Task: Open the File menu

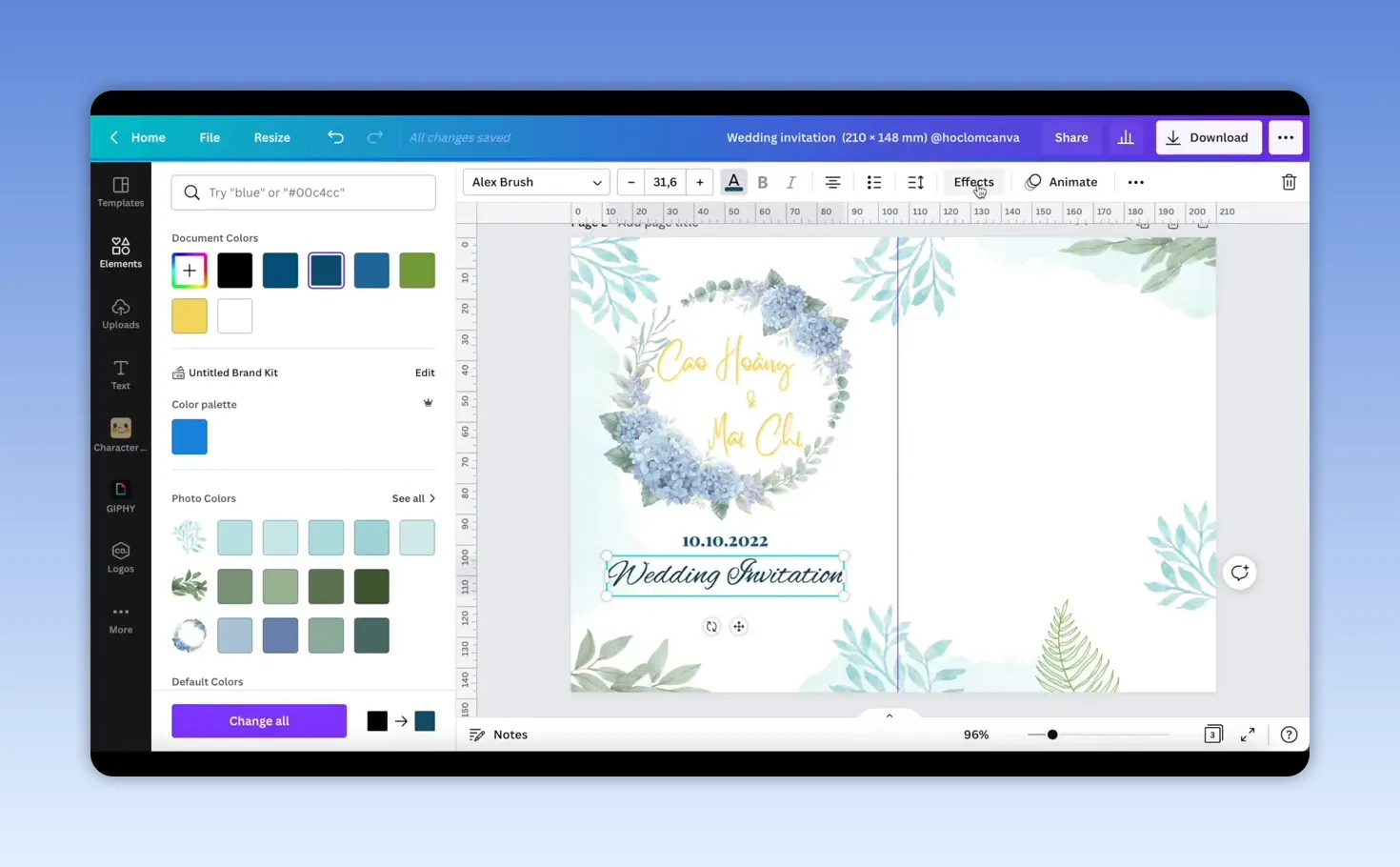Action: (210, 137)
